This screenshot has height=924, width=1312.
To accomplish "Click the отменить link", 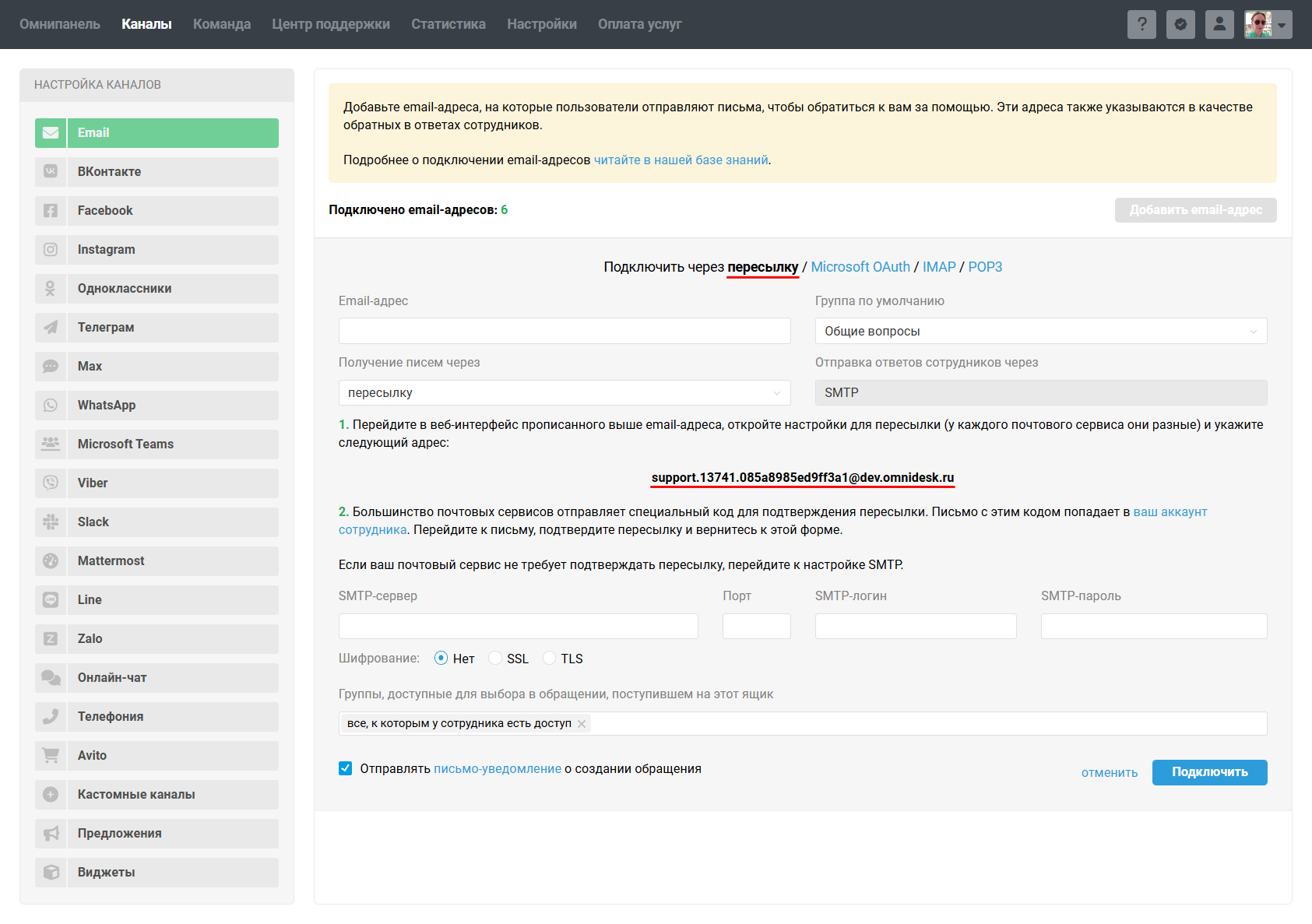I will click(x=1109, y=773).
